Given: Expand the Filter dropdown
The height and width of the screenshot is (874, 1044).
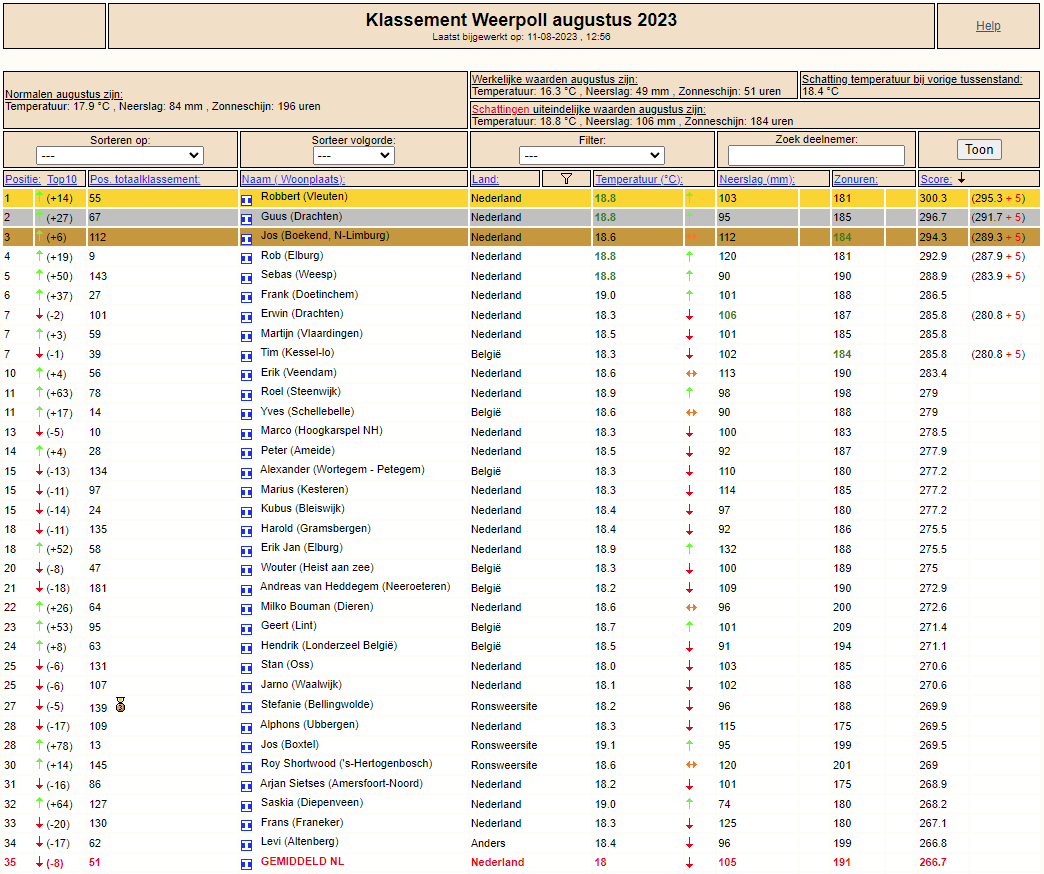Looking at the screenshot, I should [x=592, y=156].
